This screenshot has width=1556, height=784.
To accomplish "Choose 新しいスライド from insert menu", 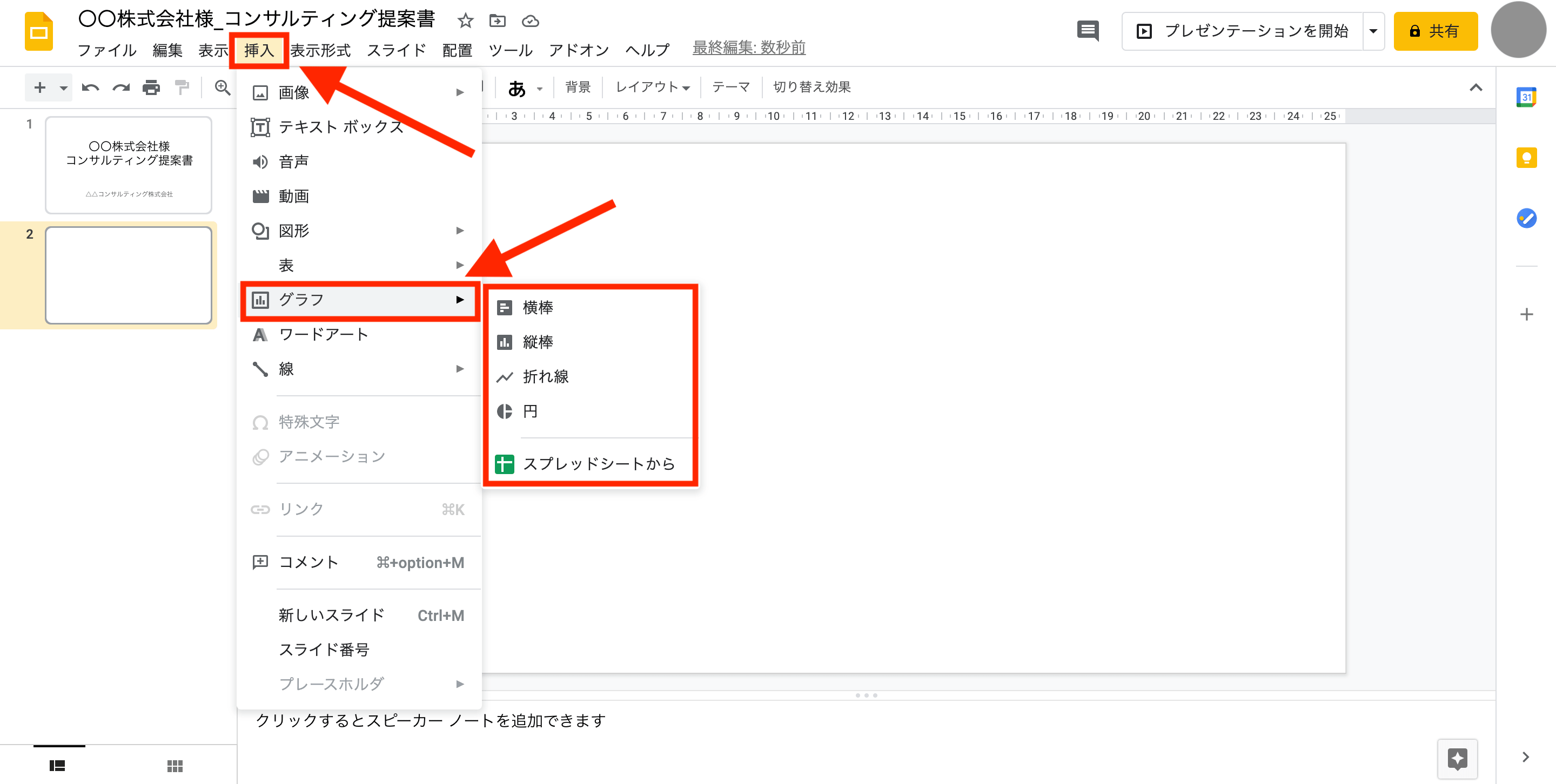I will coord(359,615).
